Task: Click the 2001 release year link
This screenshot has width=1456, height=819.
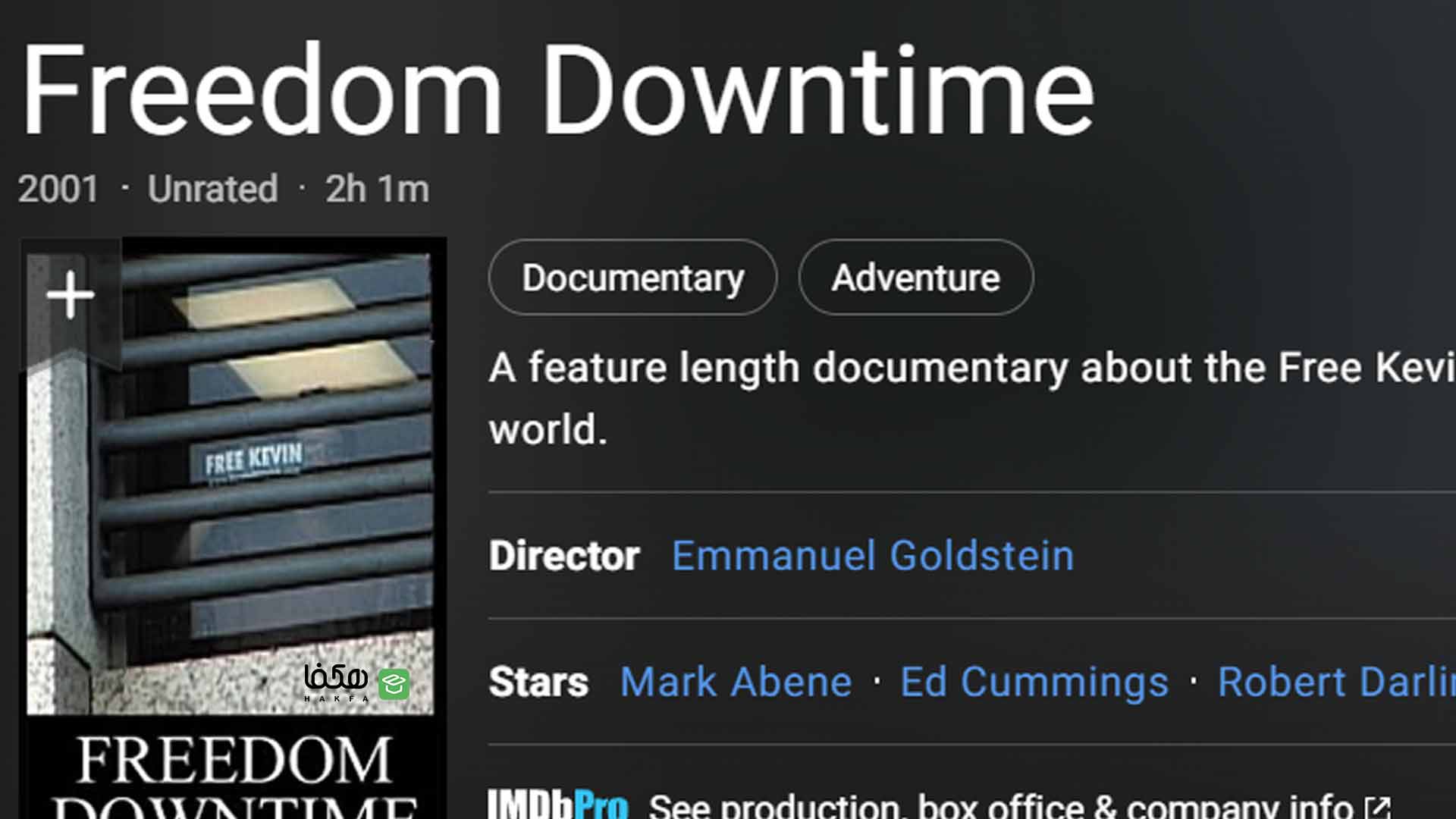Action: pyautogui.click(x=58, y=189)
